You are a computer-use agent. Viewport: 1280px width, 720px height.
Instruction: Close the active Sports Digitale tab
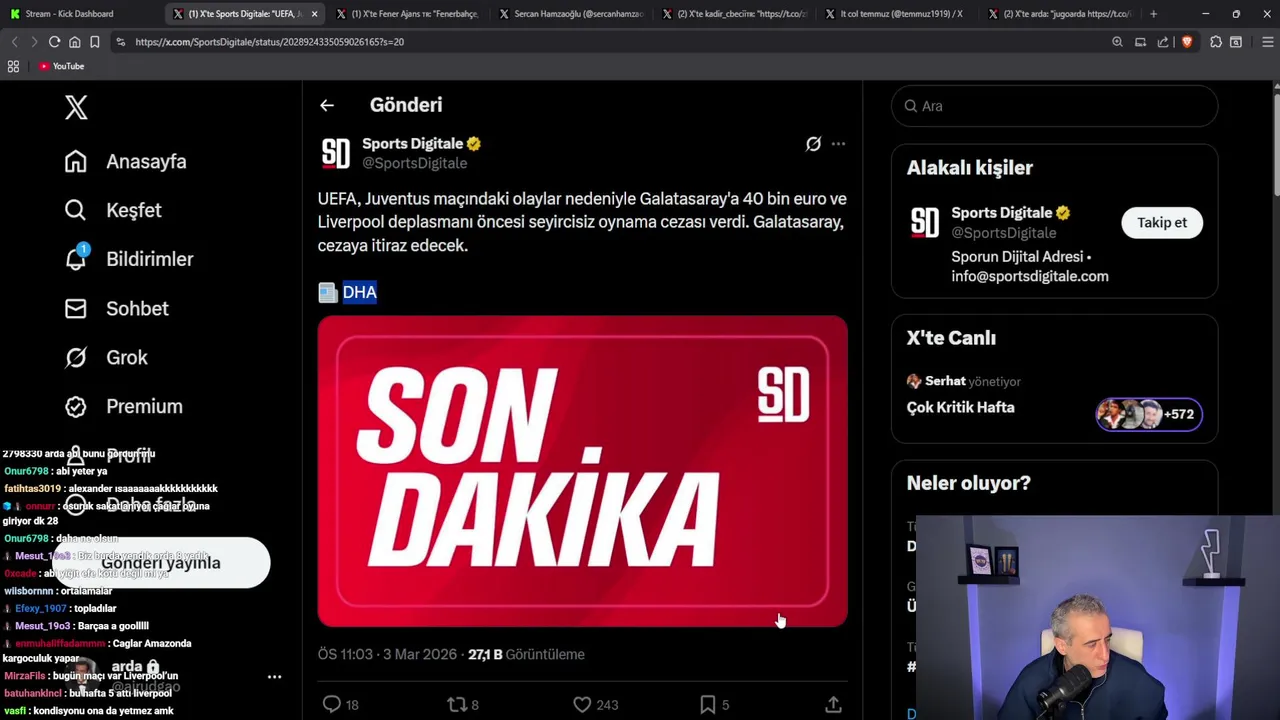coord(314,14)
